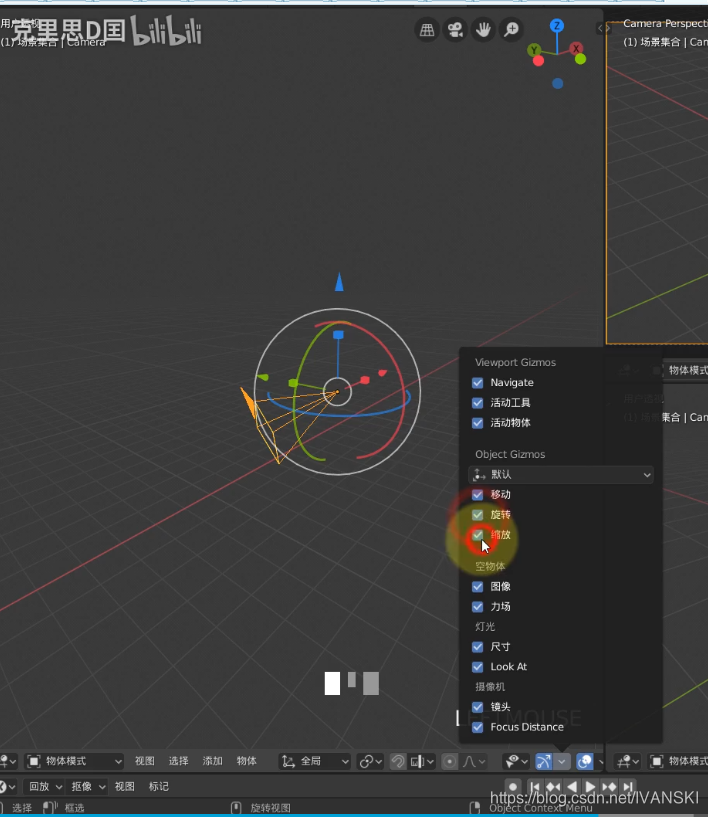Play animation in reverse

pos(572,786)
